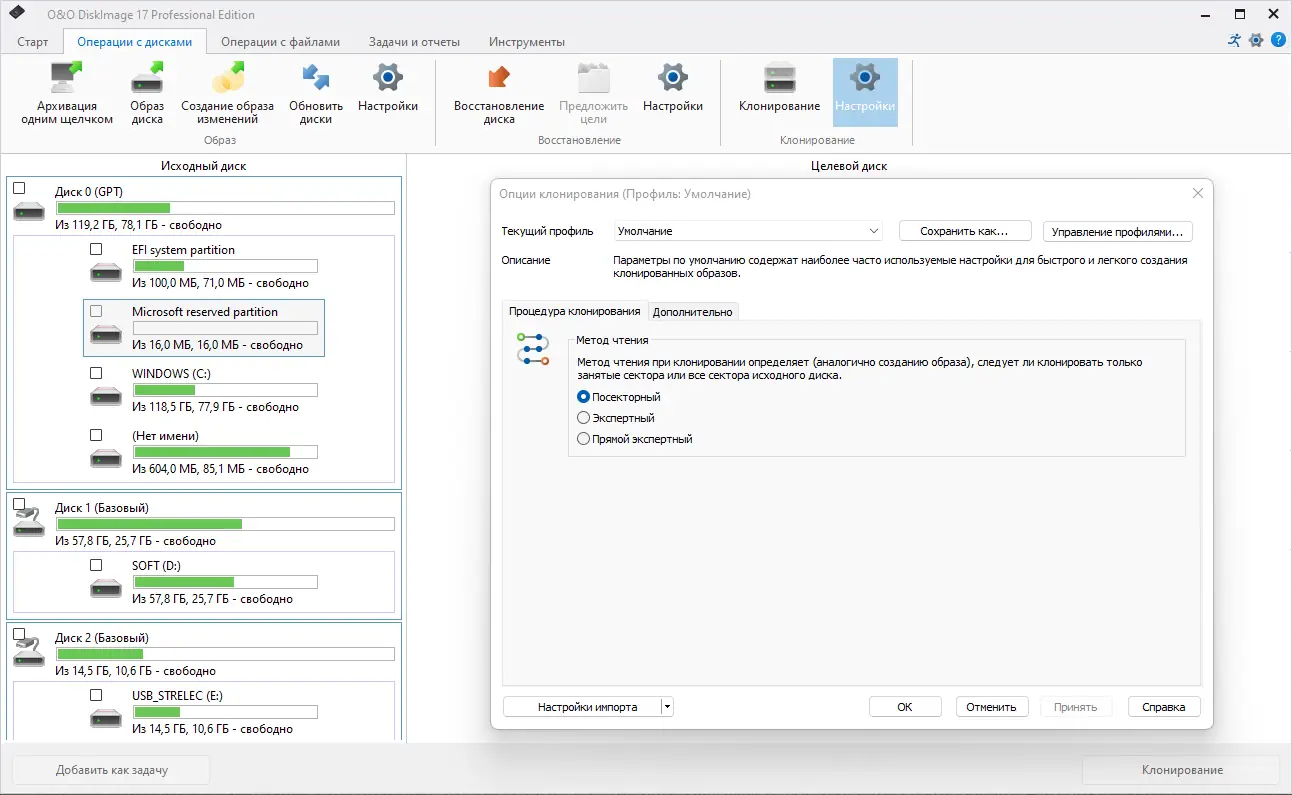Check the Диск 1 (Базовый) checkbox
The height and width of the screenshot is (795, 1292).
(x=19, y=505)
